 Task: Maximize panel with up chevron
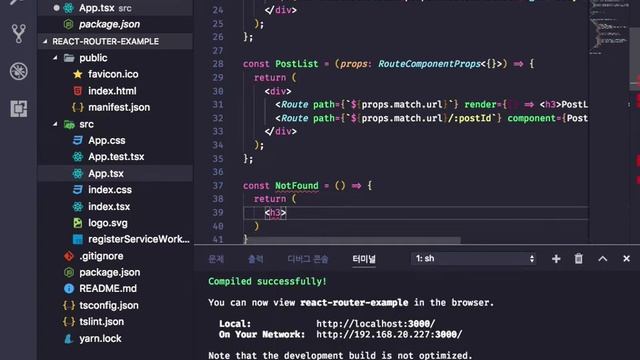point(603,259)
